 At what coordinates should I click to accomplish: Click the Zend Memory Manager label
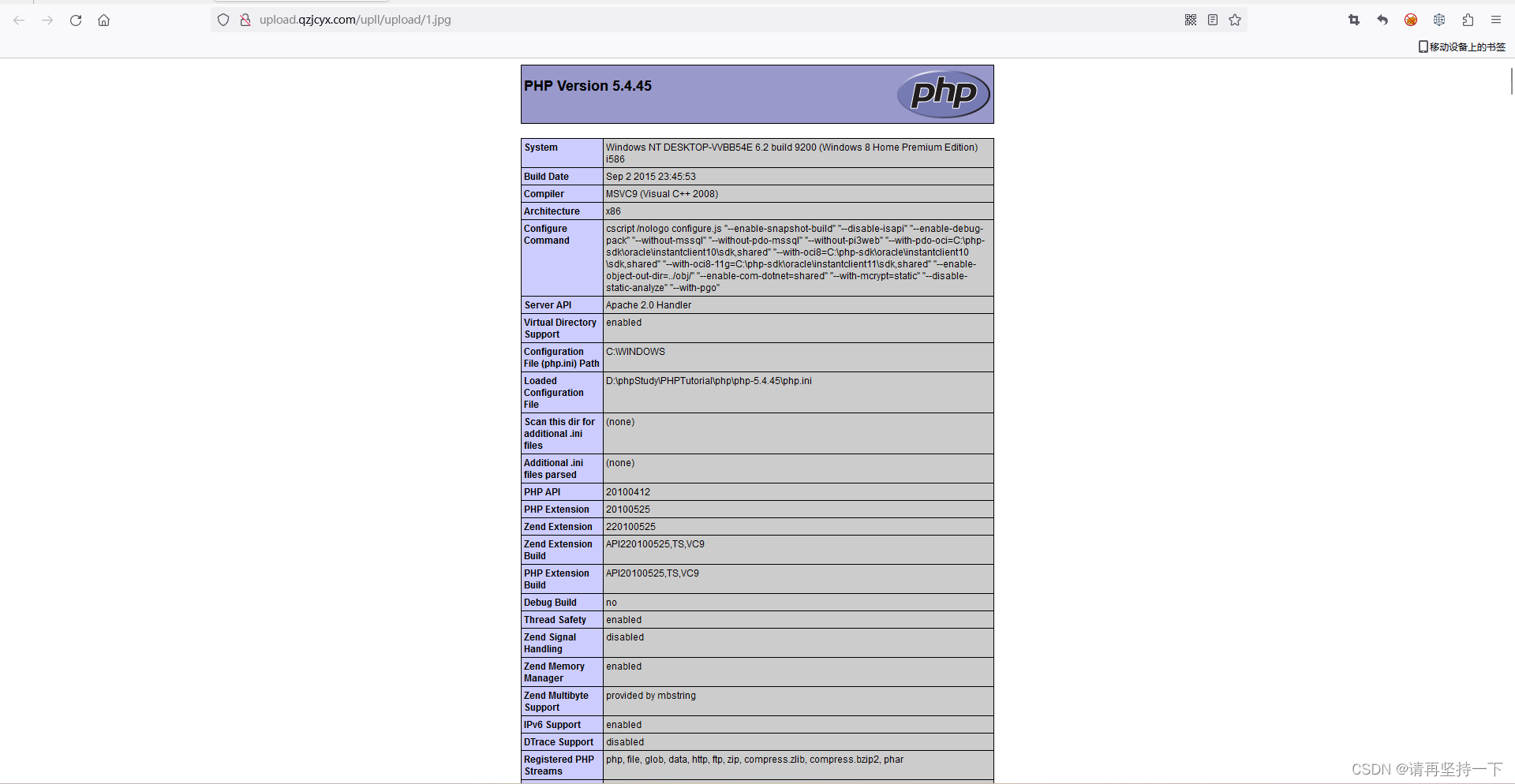(554, 672)
